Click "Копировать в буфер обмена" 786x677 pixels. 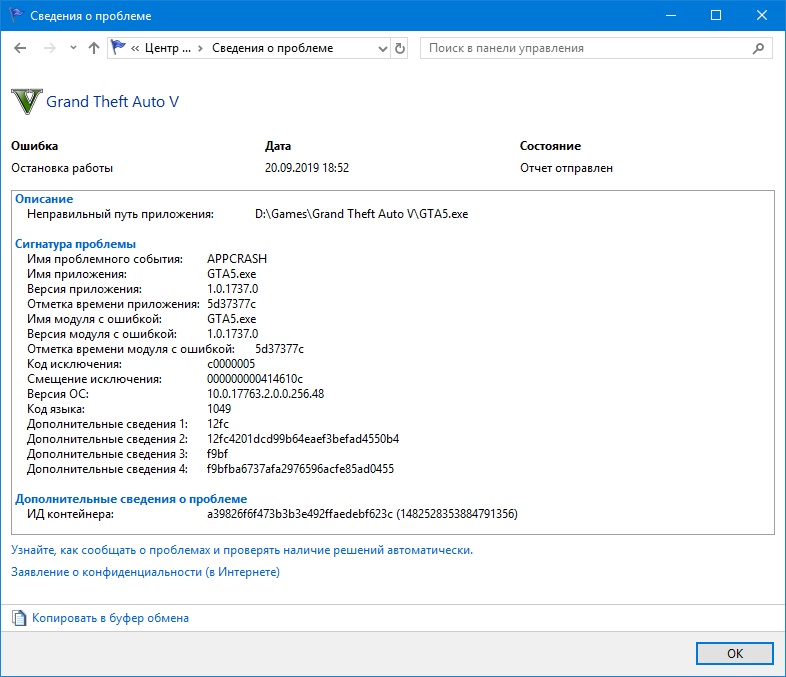coord(110,618)
